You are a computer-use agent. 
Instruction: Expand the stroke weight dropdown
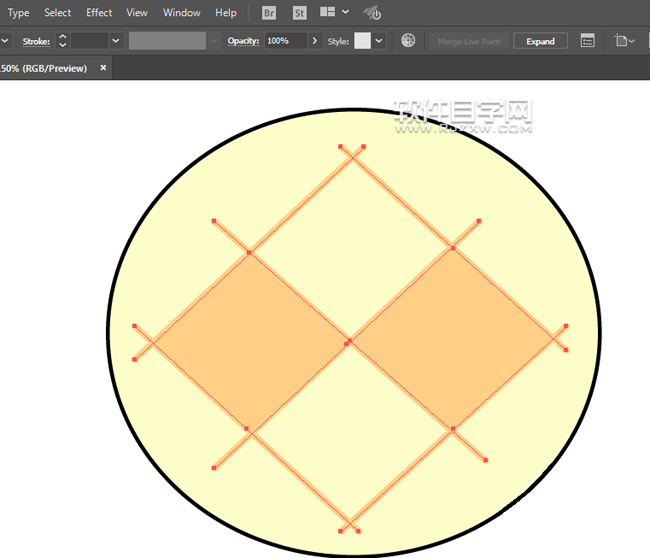115,41
